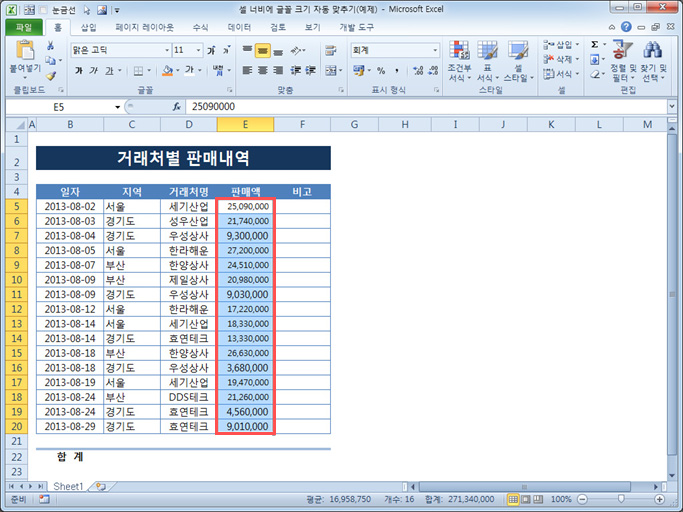Click the Excel Help question mark icon
Viewport: 683px width, 512px height.
pos(626,27)
